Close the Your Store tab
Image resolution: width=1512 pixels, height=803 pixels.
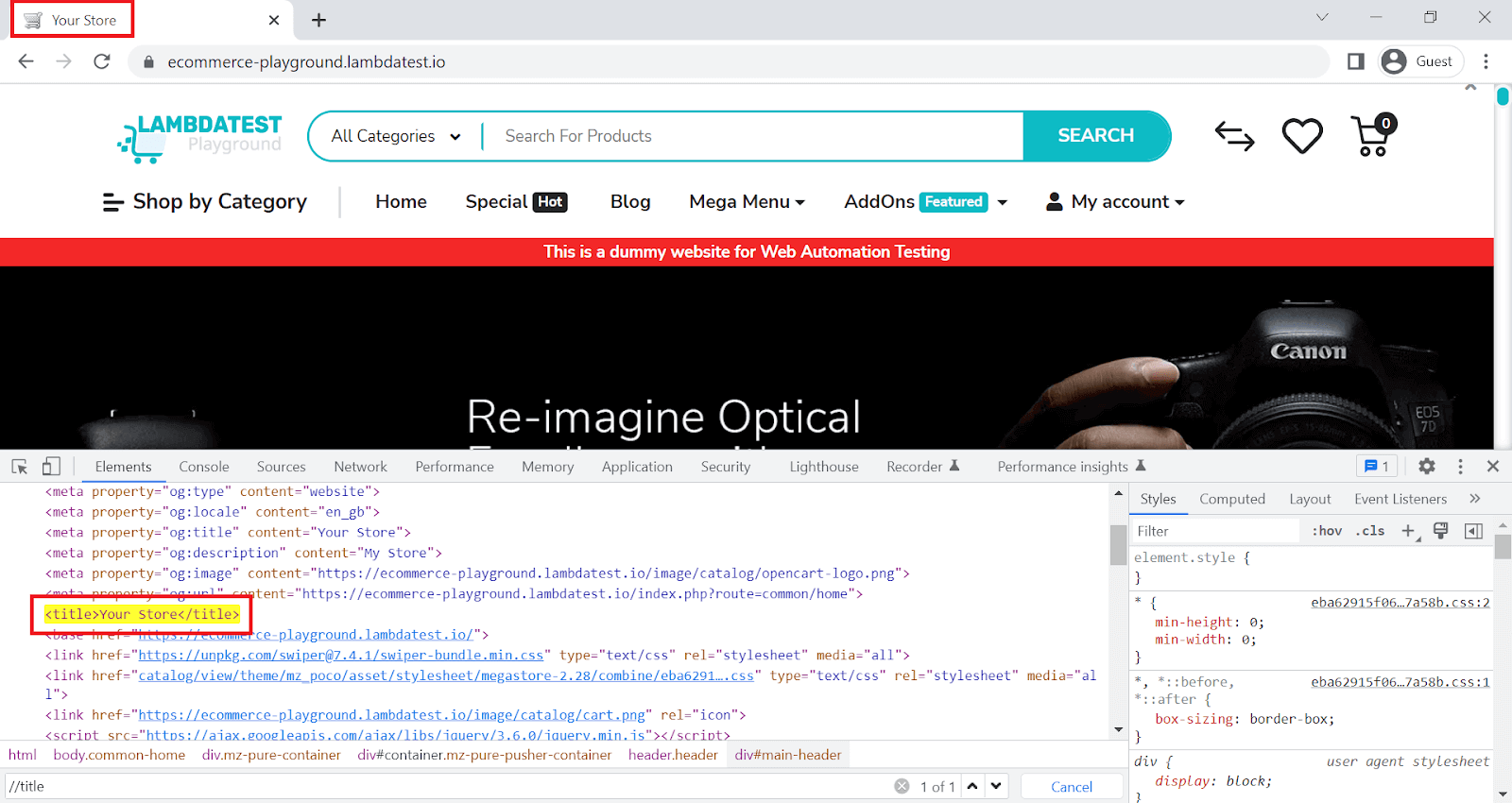pyautogui.click(x=274, y=20)
